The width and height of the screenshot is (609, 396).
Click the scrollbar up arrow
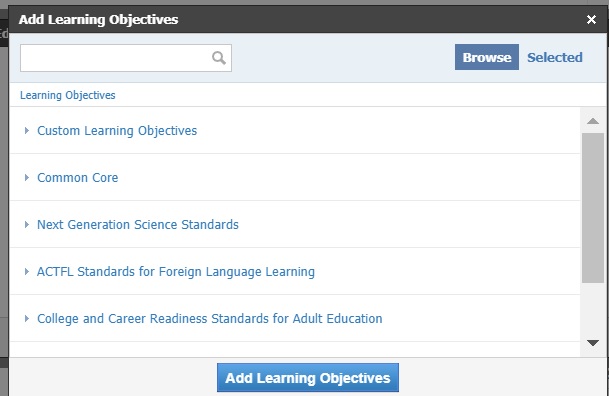pyautogui.click(x=593, y=121)
